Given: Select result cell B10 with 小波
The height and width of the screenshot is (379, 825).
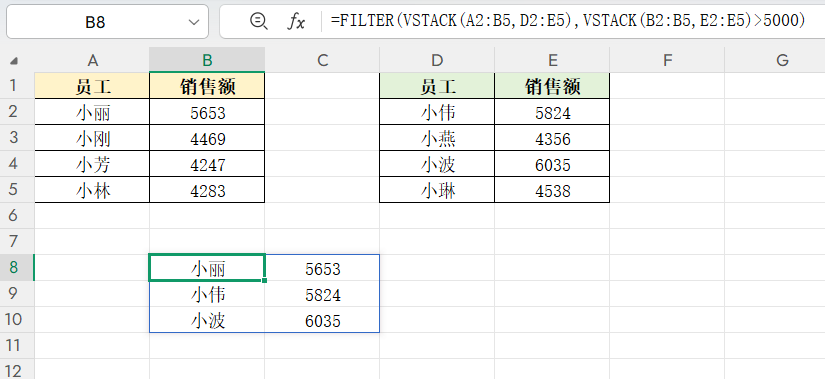Looking at the screenshot, I should [207, 320].
